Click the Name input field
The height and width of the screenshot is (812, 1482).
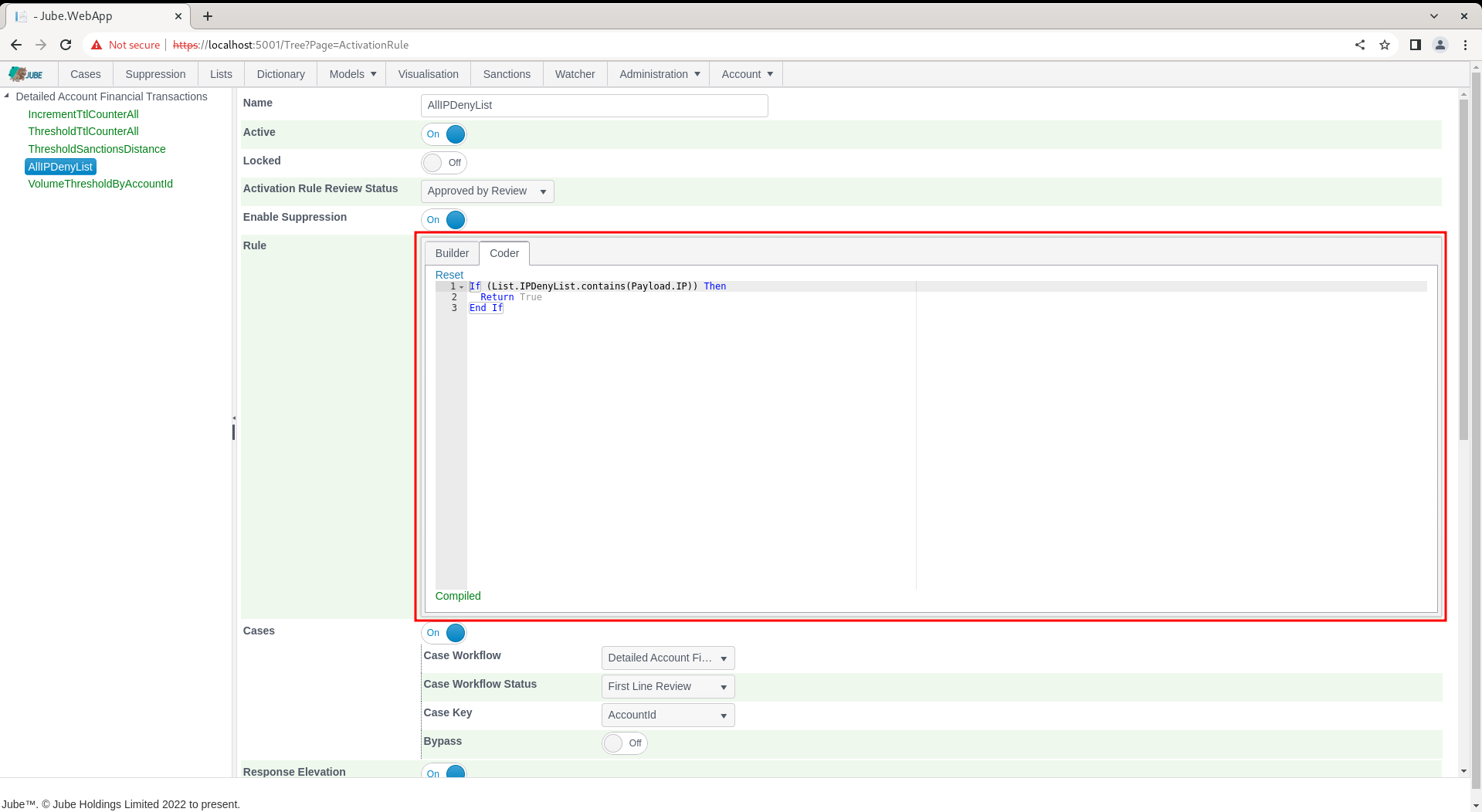(x=595, y=106)
